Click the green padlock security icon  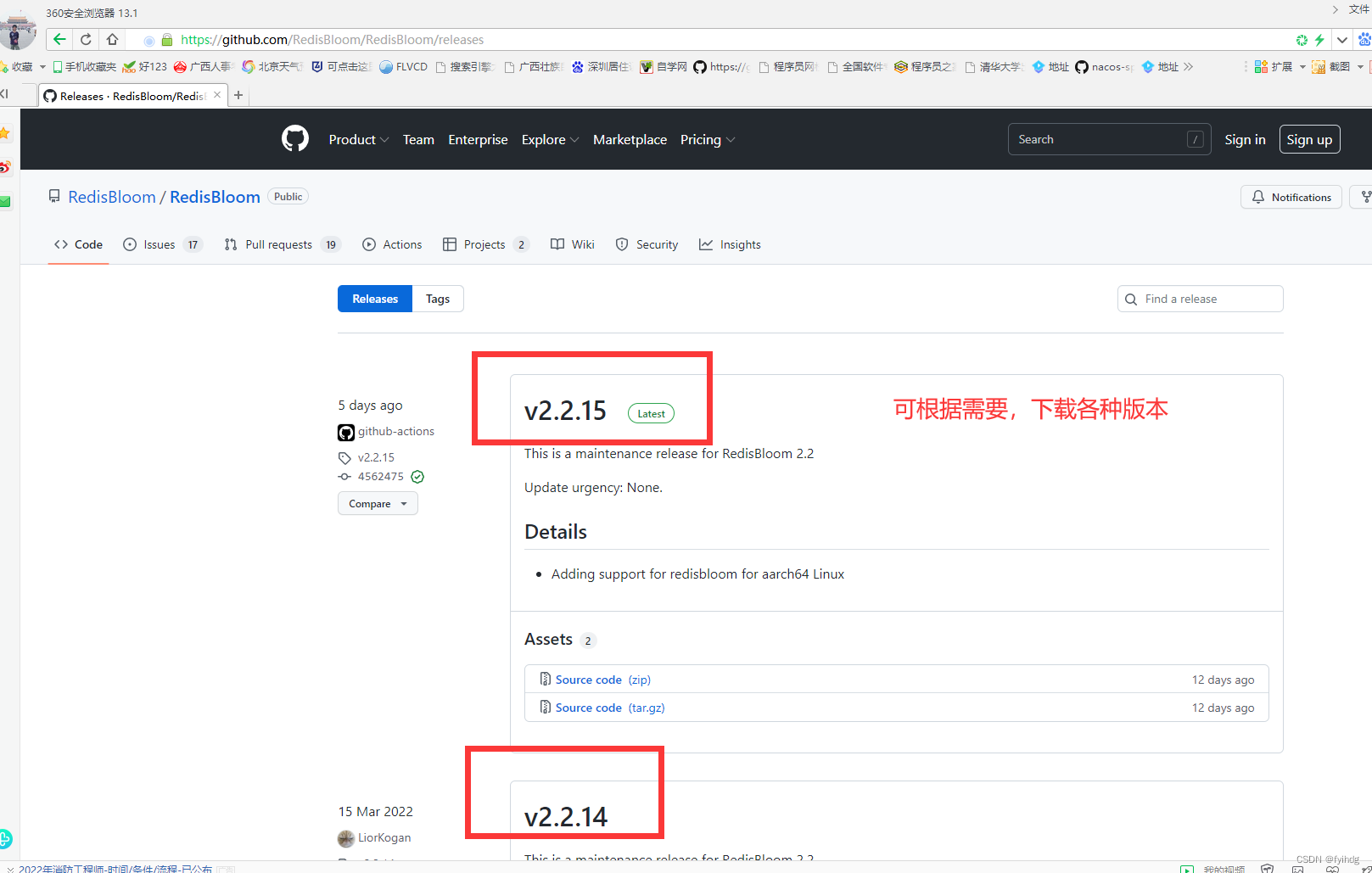[x=167, y=40]
